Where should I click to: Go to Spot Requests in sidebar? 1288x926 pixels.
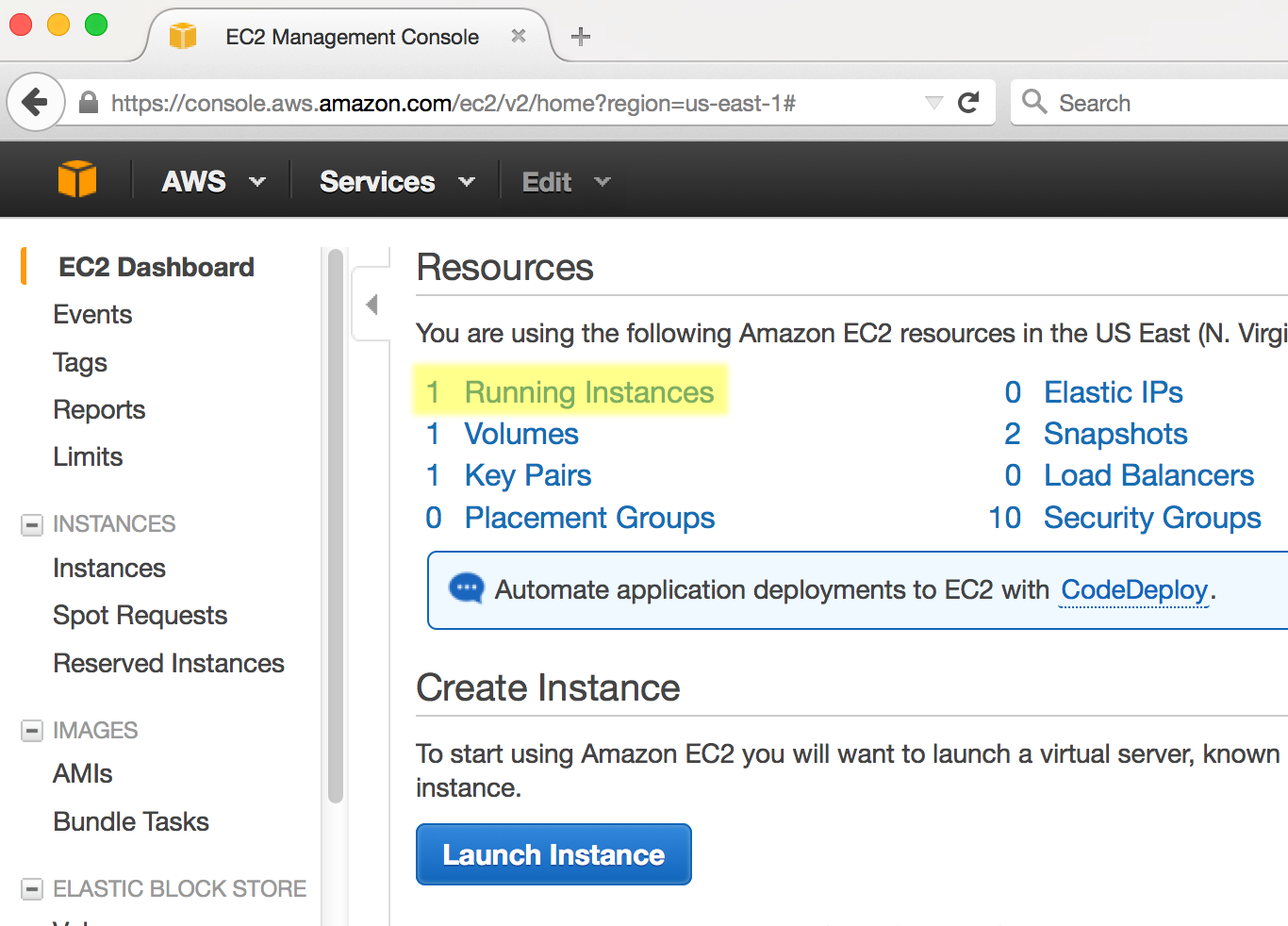coord(140,616)
